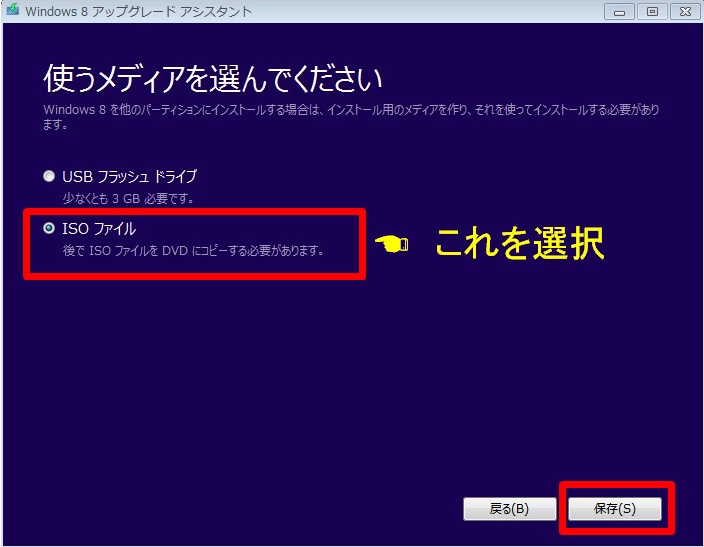The width and height of the screenshot is (704, 547).
Task: Maximize the upgrade assistant window
Action: point(652,12)
